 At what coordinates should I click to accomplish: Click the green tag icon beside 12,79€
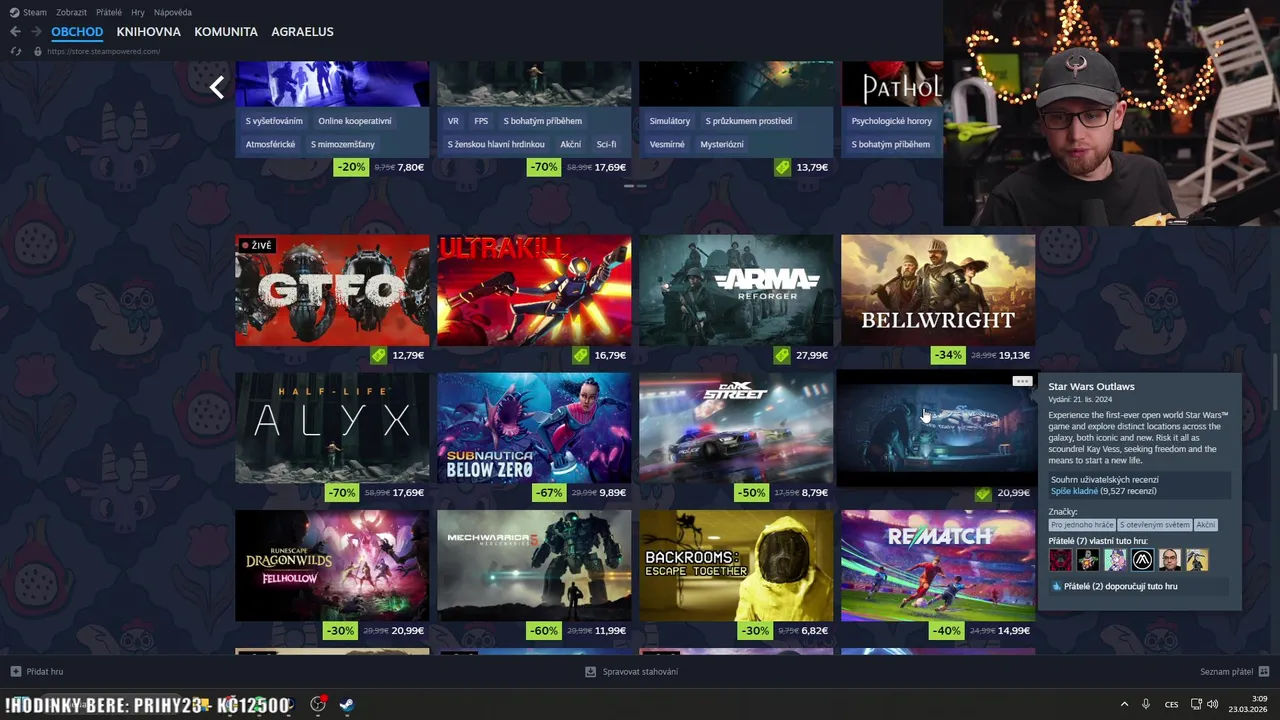pos(379,355)
